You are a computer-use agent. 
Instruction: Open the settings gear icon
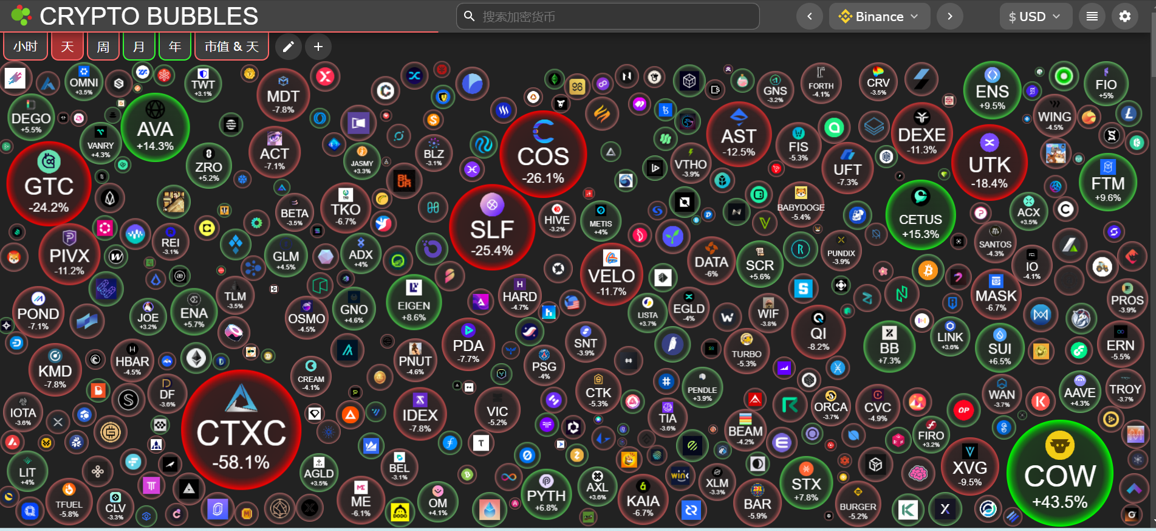point(1124,16)
